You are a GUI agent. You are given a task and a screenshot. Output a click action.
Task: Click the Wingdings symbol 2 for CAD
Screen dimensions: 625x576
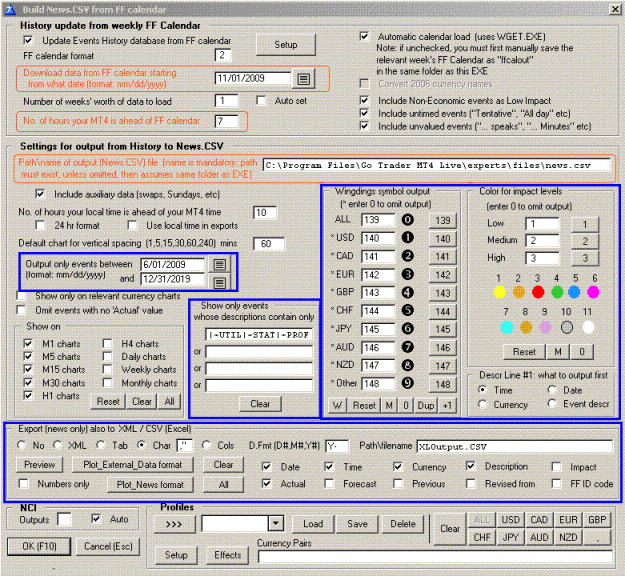tap(407, 256)
